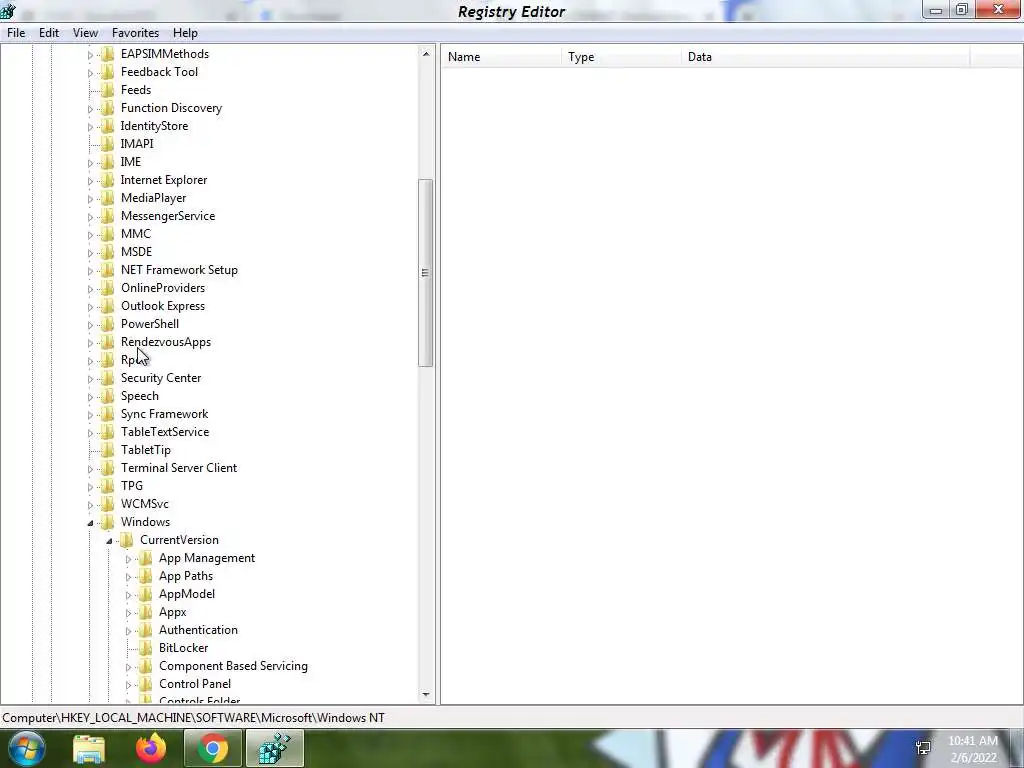The width and height of the screenshot is (1024, 768).
Task: Select the TabletTip key
Action: tap(146, 450)
